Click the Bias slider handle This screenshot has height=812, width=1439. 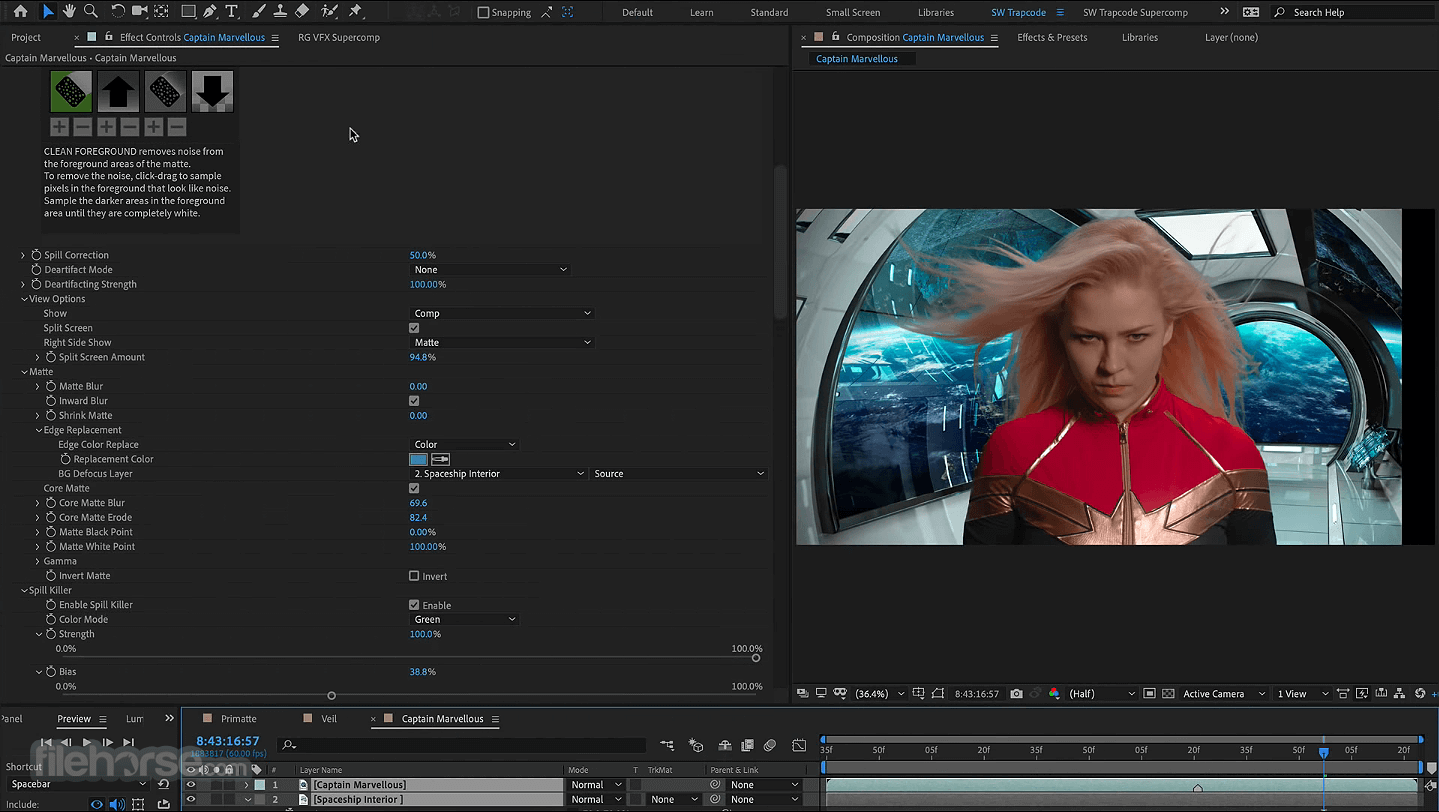tap(331, 696)
